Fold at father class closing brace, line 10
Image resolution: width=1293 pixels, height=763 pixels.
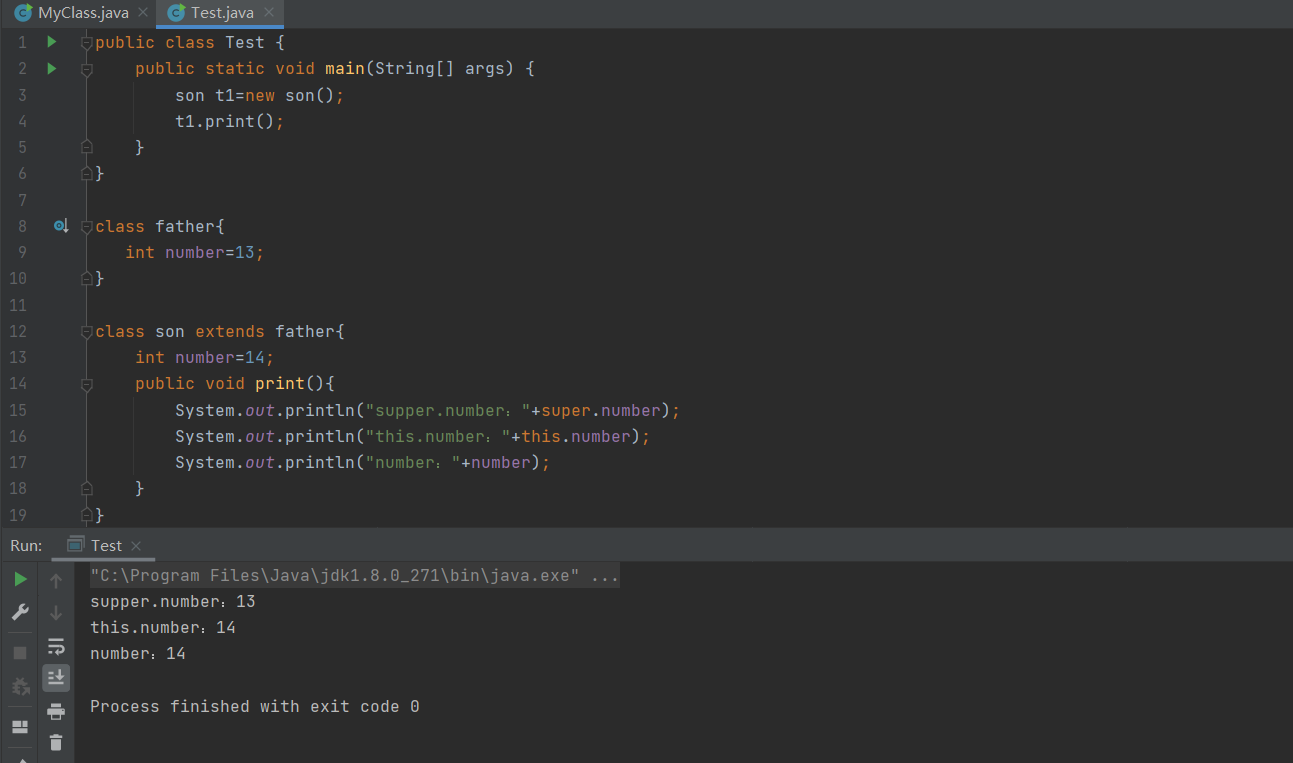(87, 278)
